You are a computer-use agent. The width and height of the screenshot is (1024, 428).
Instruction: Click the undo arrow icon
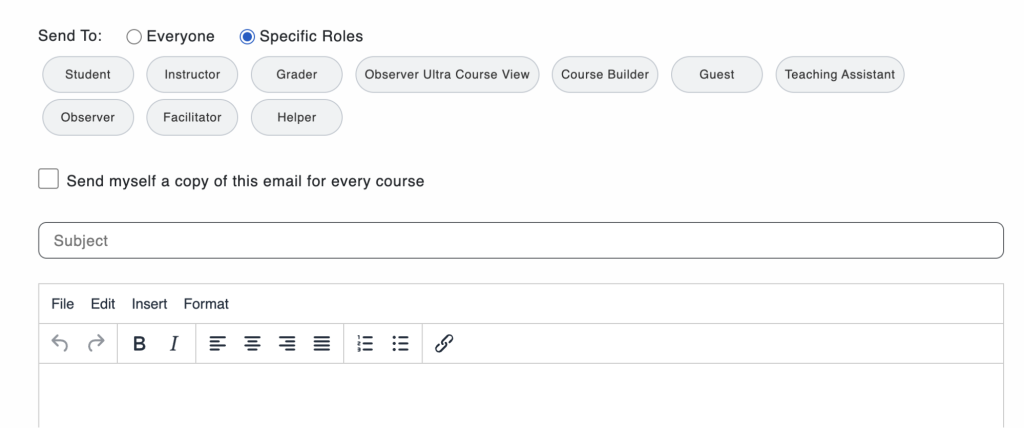pyautogui.click(x=59, y=343)
